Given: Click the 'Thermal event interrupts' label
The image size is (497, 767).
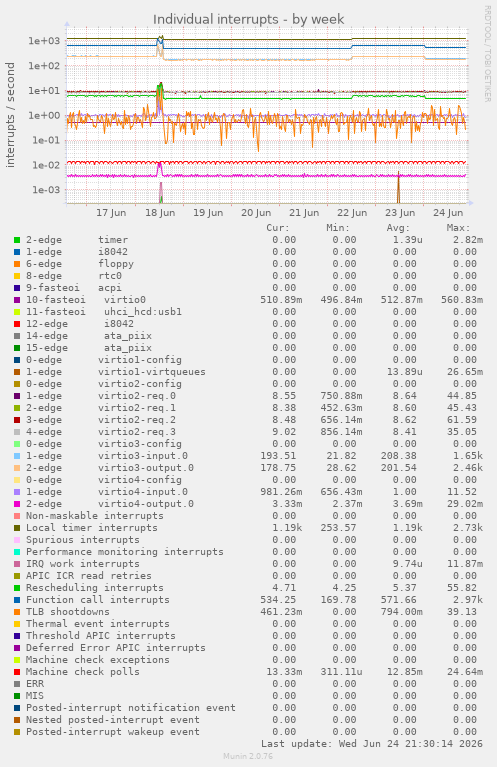Looking at the screenshot, I should (x=98, y=624).
